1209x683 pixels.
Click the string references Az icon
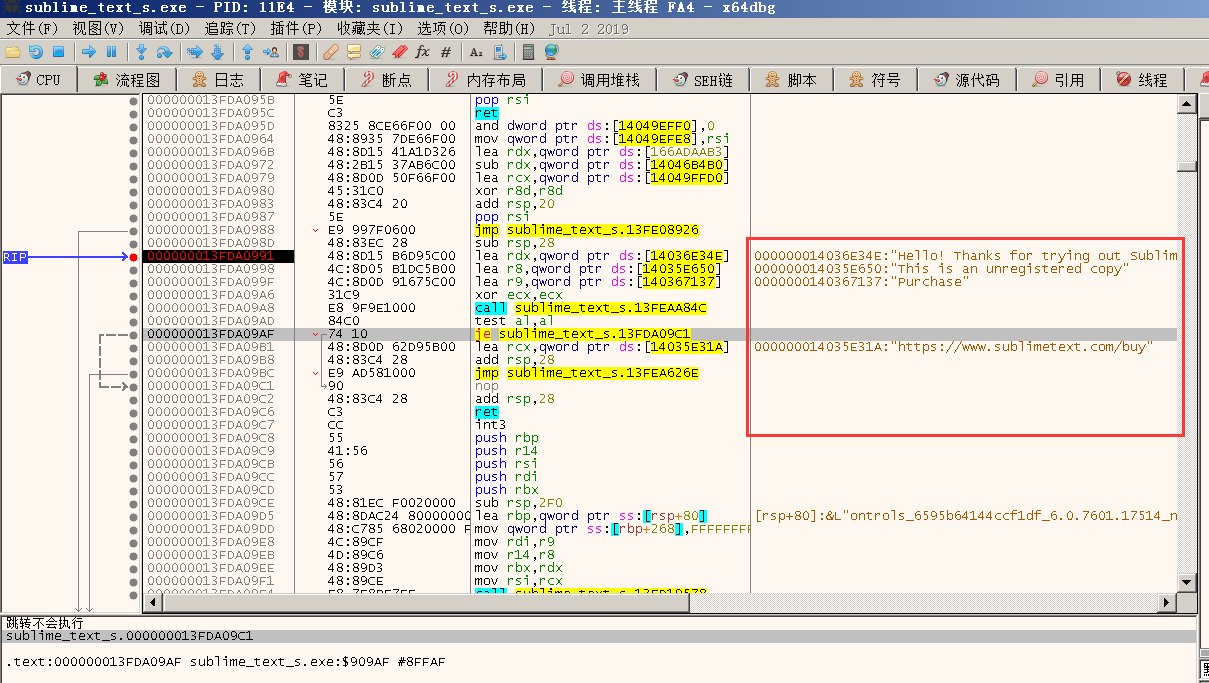476,51
